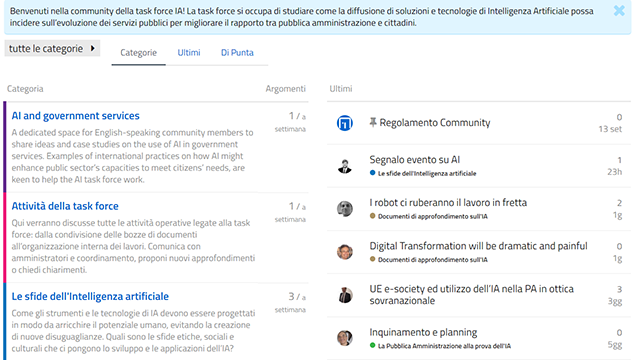
Task: Click the '13 set' date of Regolamento Community
Action: click(x=610, y=129)
